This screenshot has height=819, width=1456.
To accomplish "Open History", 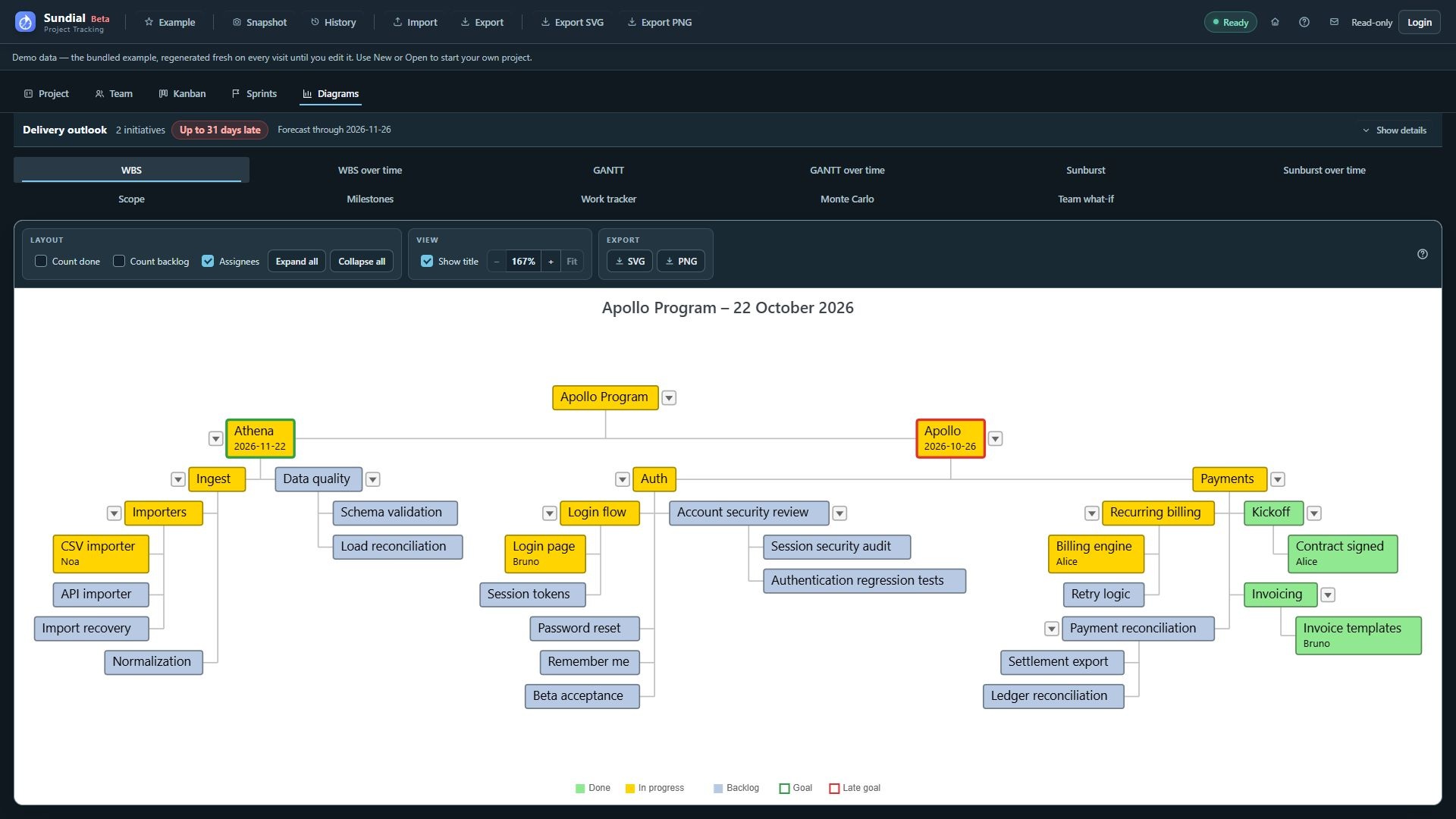I will coord(333,22).
